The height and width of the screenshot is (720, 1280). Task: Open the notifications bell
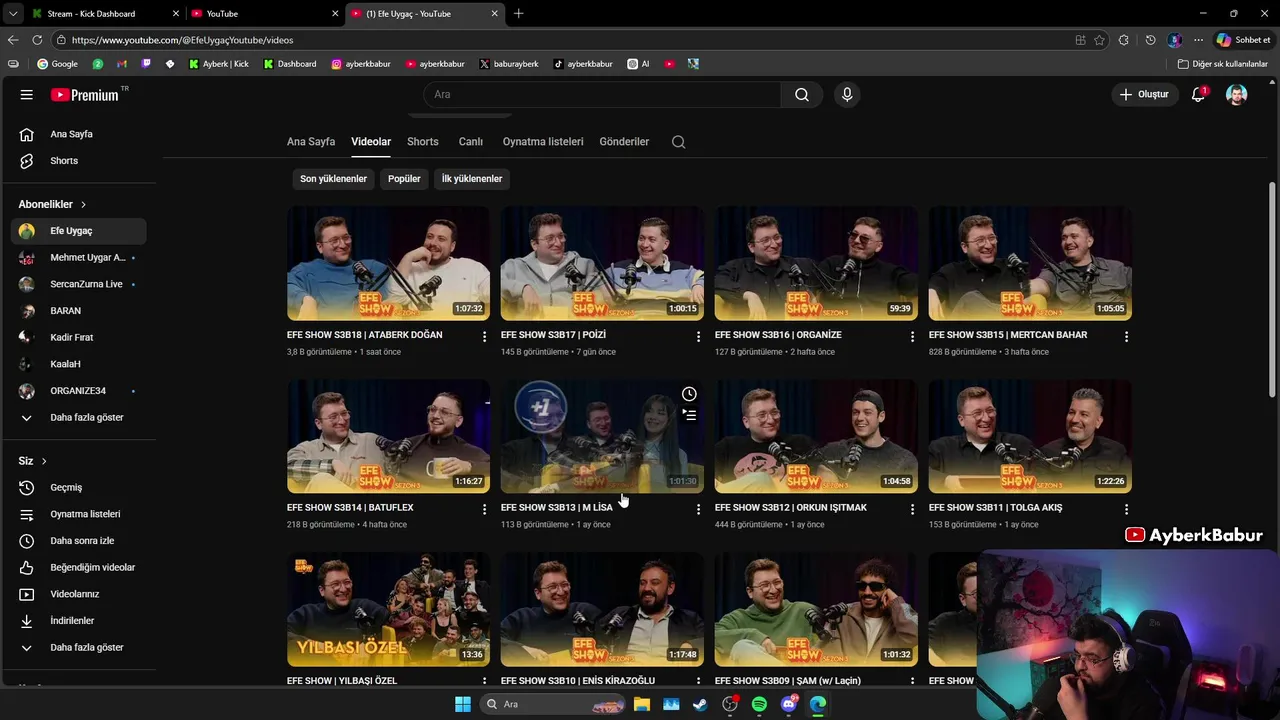[x=1198, y=95]
